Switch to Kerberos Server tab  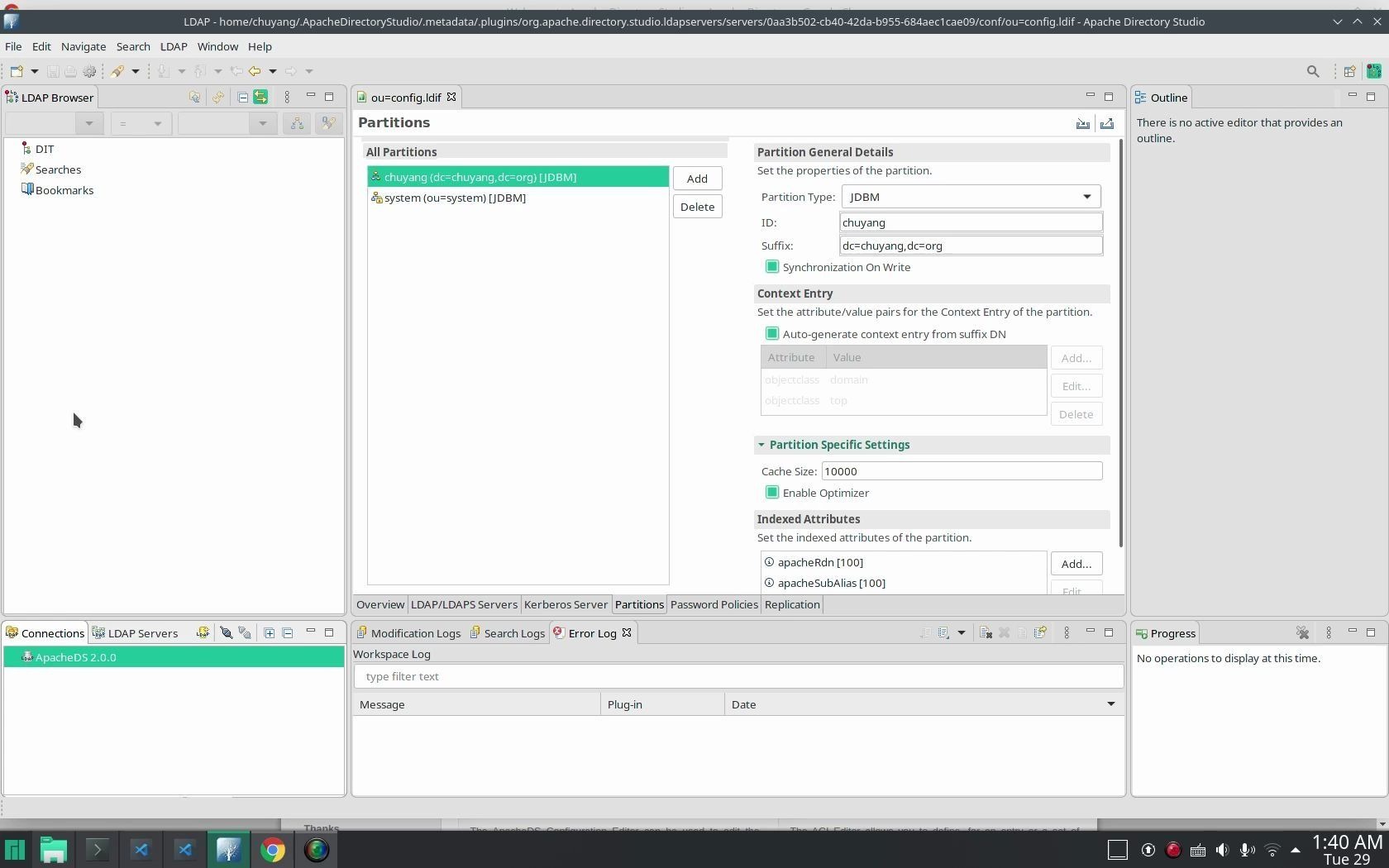[566, 604]
